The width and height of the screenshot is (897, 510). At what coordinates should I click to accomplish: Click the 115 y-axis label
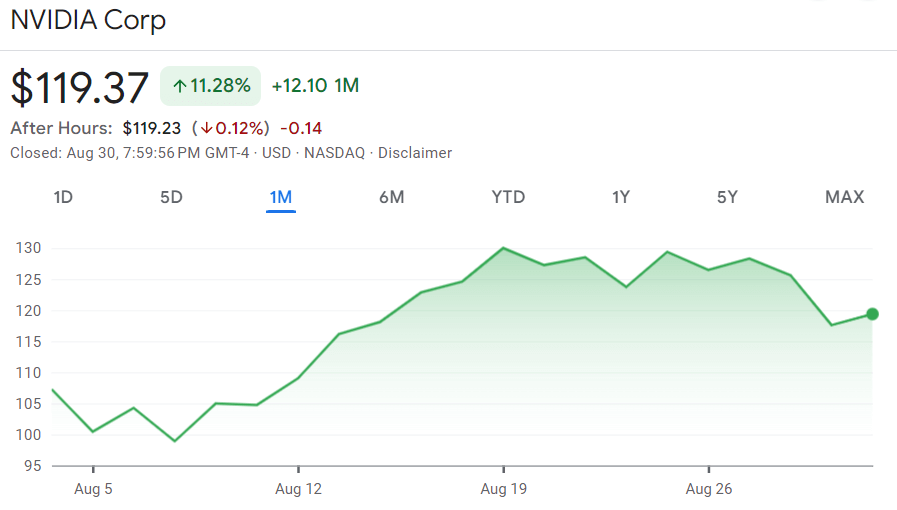28,342
